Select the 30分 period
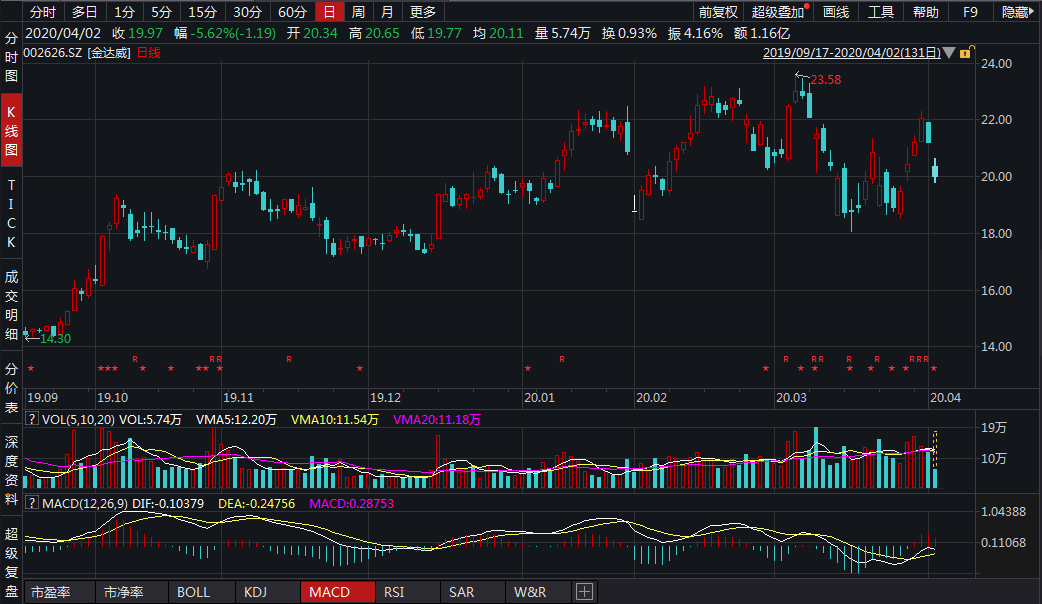This screenshot has width=1042, height=604. pos(247,12)
